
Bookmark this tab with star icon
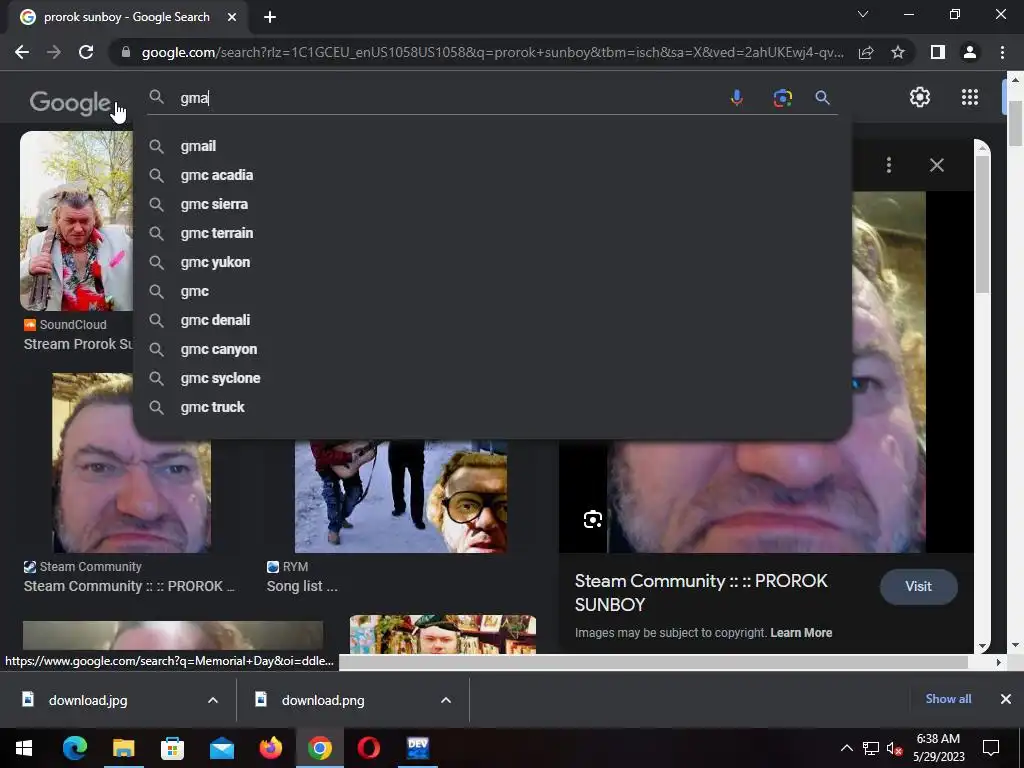pos(898,52)
